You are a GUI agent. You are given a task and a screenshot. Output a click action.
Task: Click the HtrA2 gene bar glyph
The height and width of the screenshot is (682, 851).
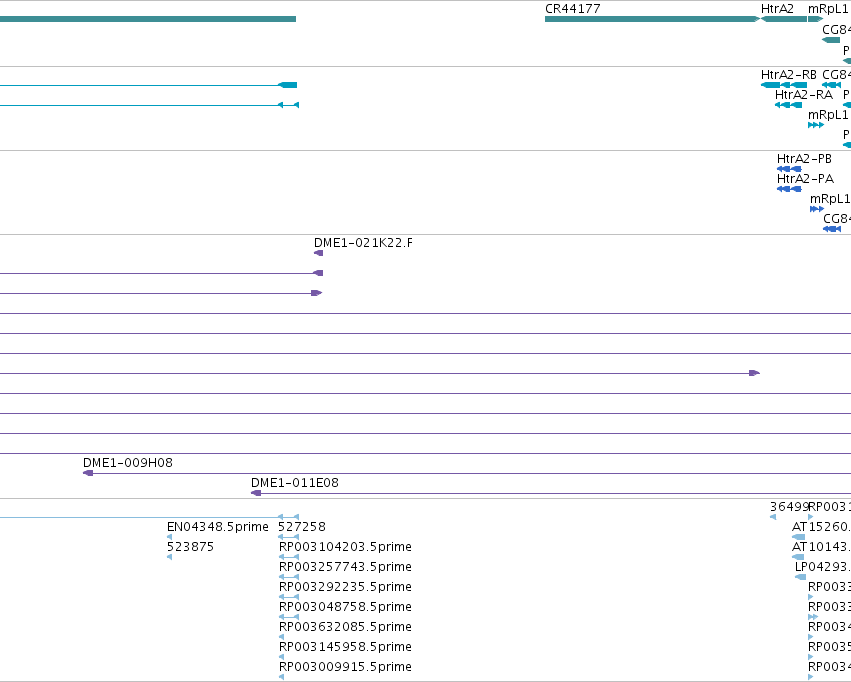pos(784,19)
